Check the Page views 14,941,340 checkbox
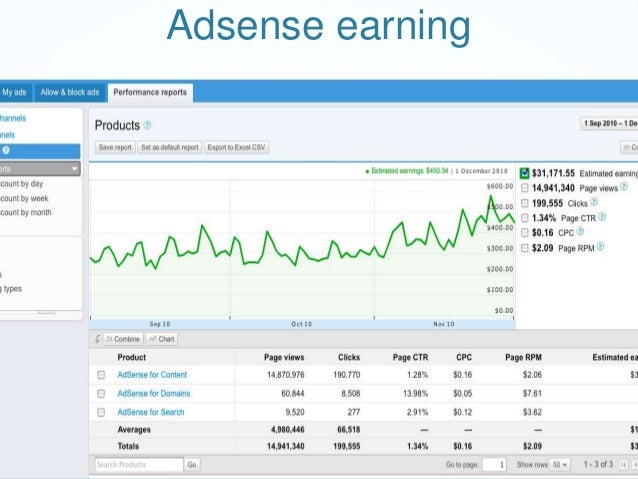Screen dimensions: 638x479 click(524, 188)
